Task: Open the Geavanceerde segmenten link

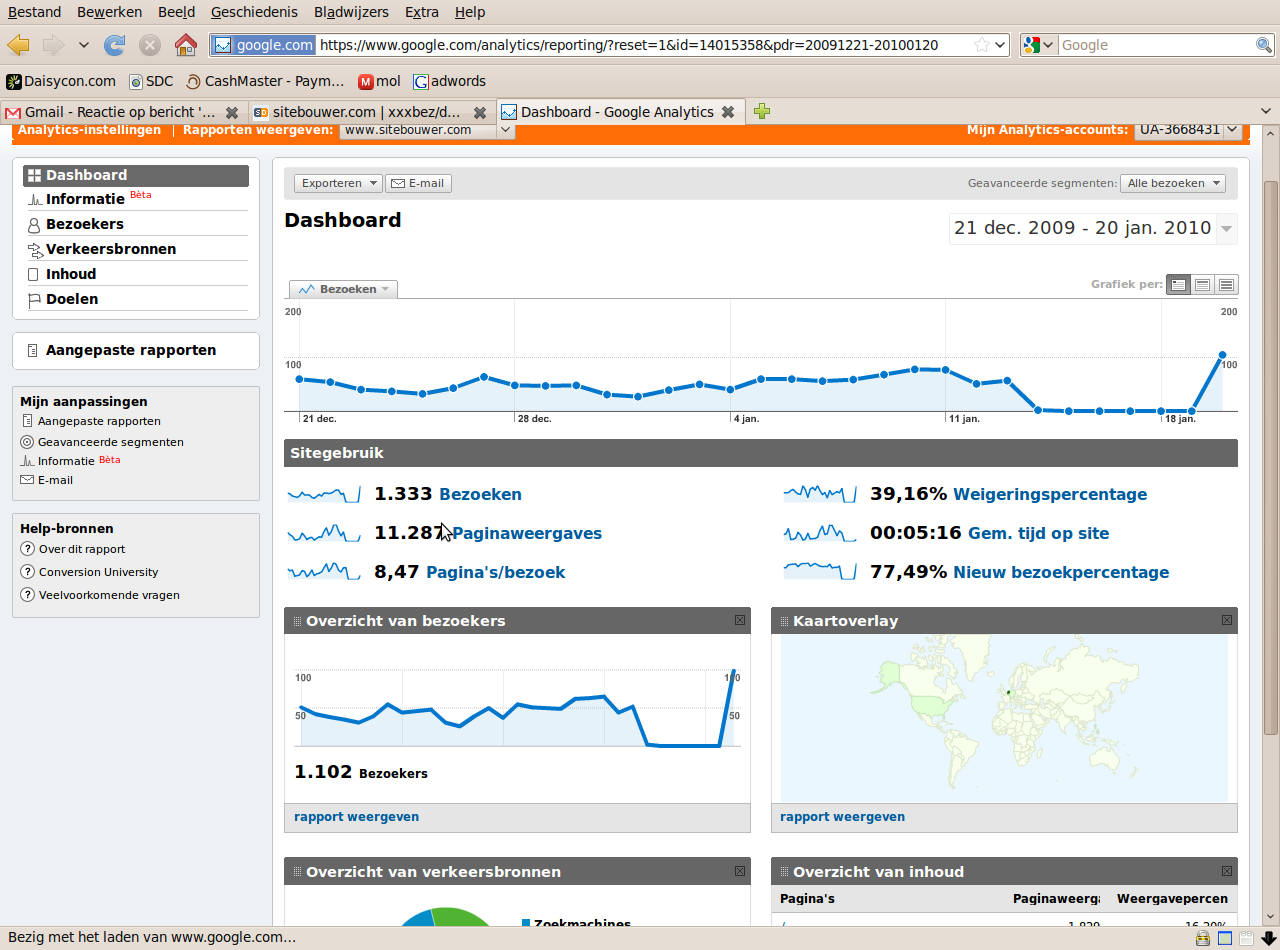Action: pyautogui.click(x=110, y=441)
